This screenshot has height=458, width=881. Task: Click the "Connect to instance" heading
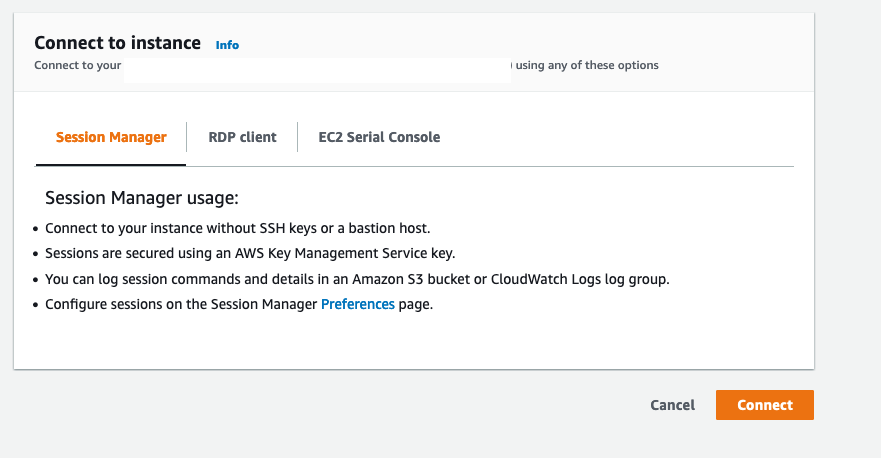[x=118, y=43]
